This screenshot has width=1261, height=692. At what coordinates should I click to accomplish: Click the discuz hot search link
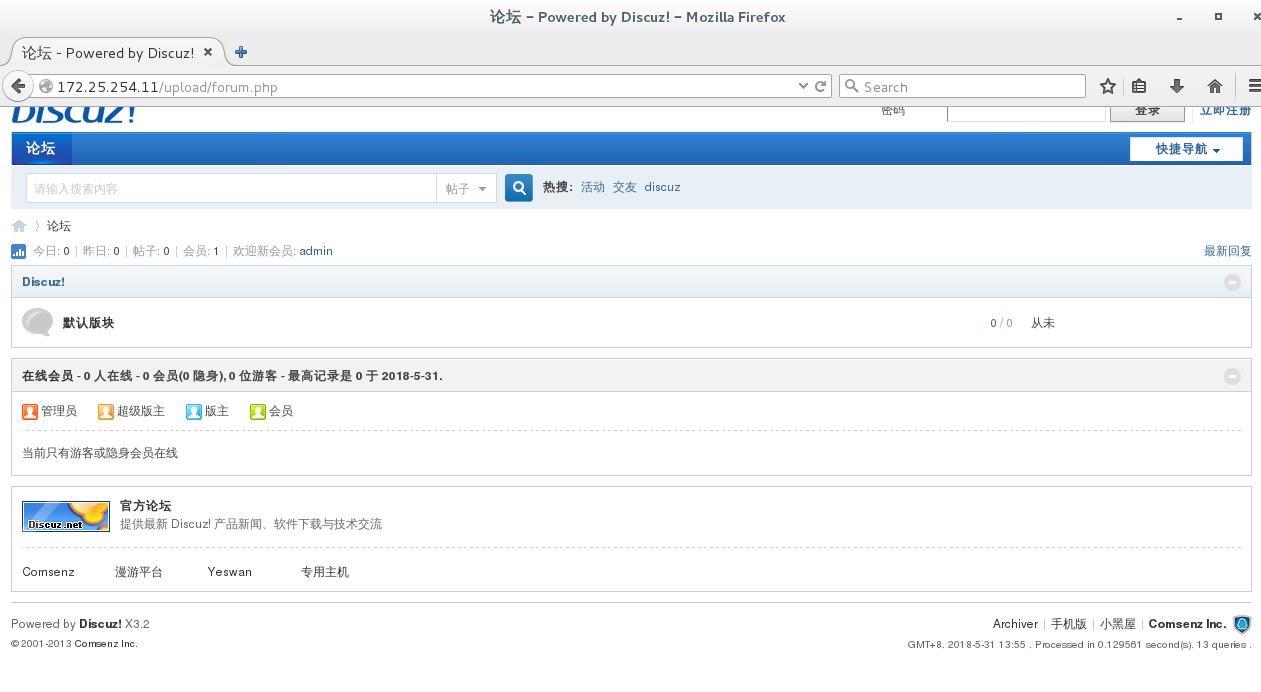tap(662, 187)
